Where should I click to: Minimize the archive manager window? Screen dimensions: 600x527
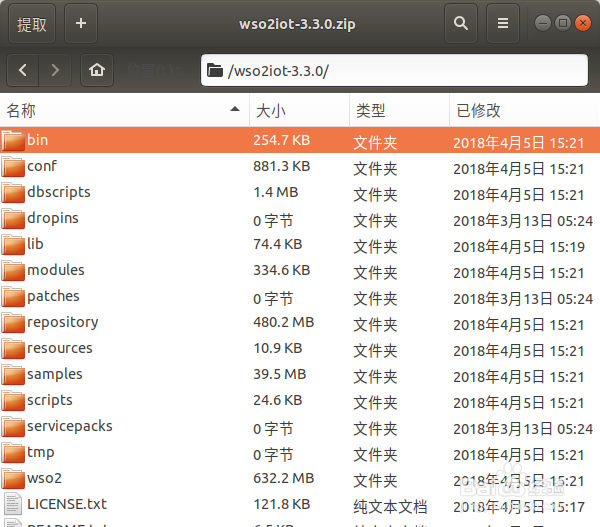coord(543,23)
